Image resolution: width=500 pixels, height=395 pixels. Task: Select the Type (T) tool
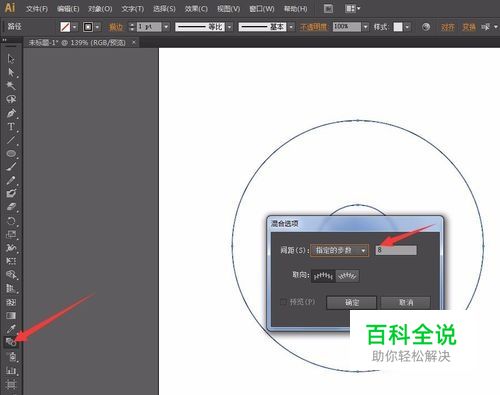(11, 127)
